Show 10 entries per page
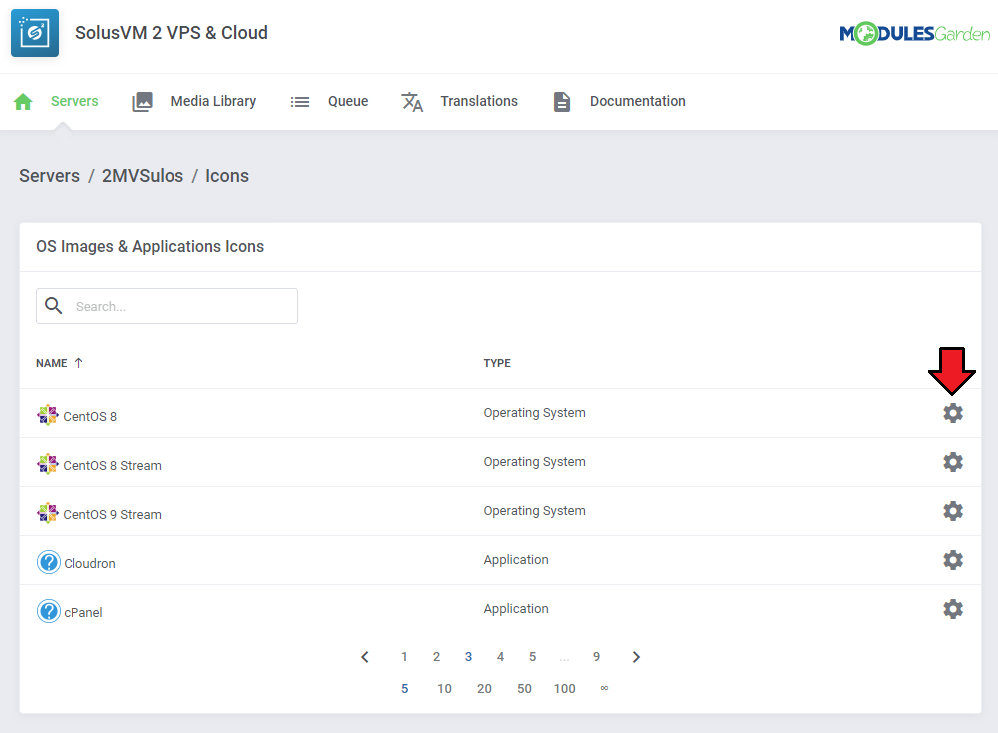 444,688
